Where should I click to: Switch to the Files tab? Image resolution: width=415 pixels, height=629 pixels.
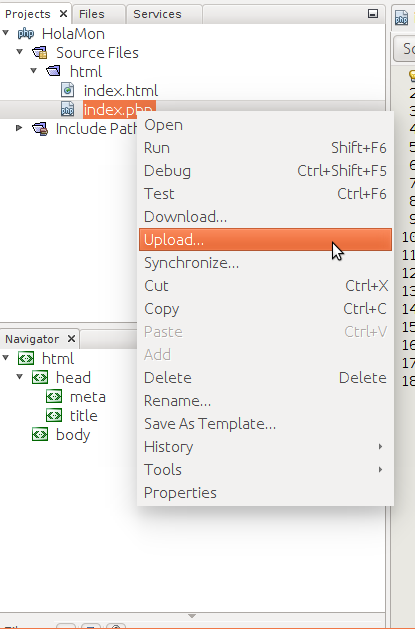tap(91, 14)
